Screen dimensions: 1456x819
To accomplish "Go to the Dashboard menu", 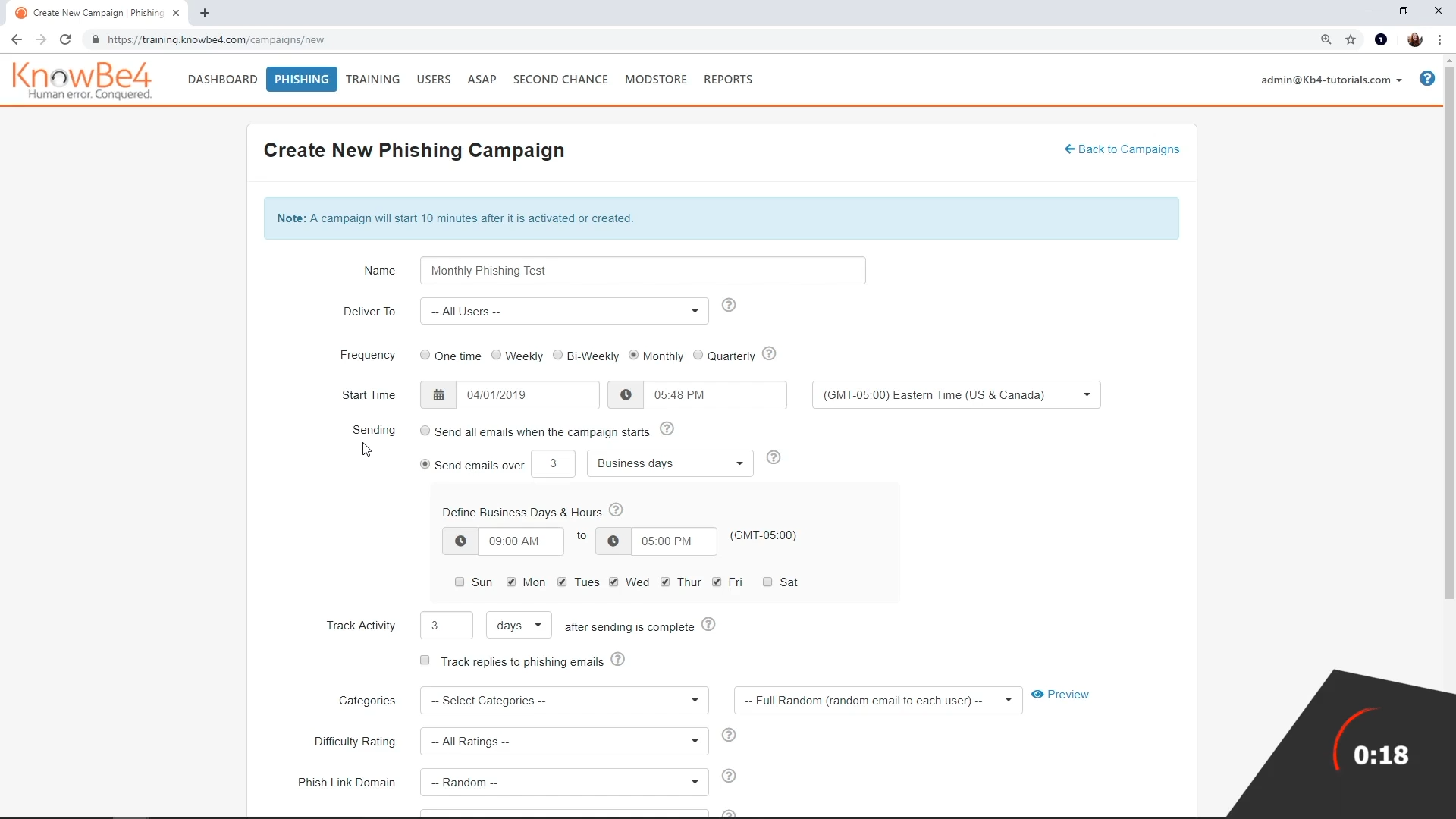I will (222, 80).
